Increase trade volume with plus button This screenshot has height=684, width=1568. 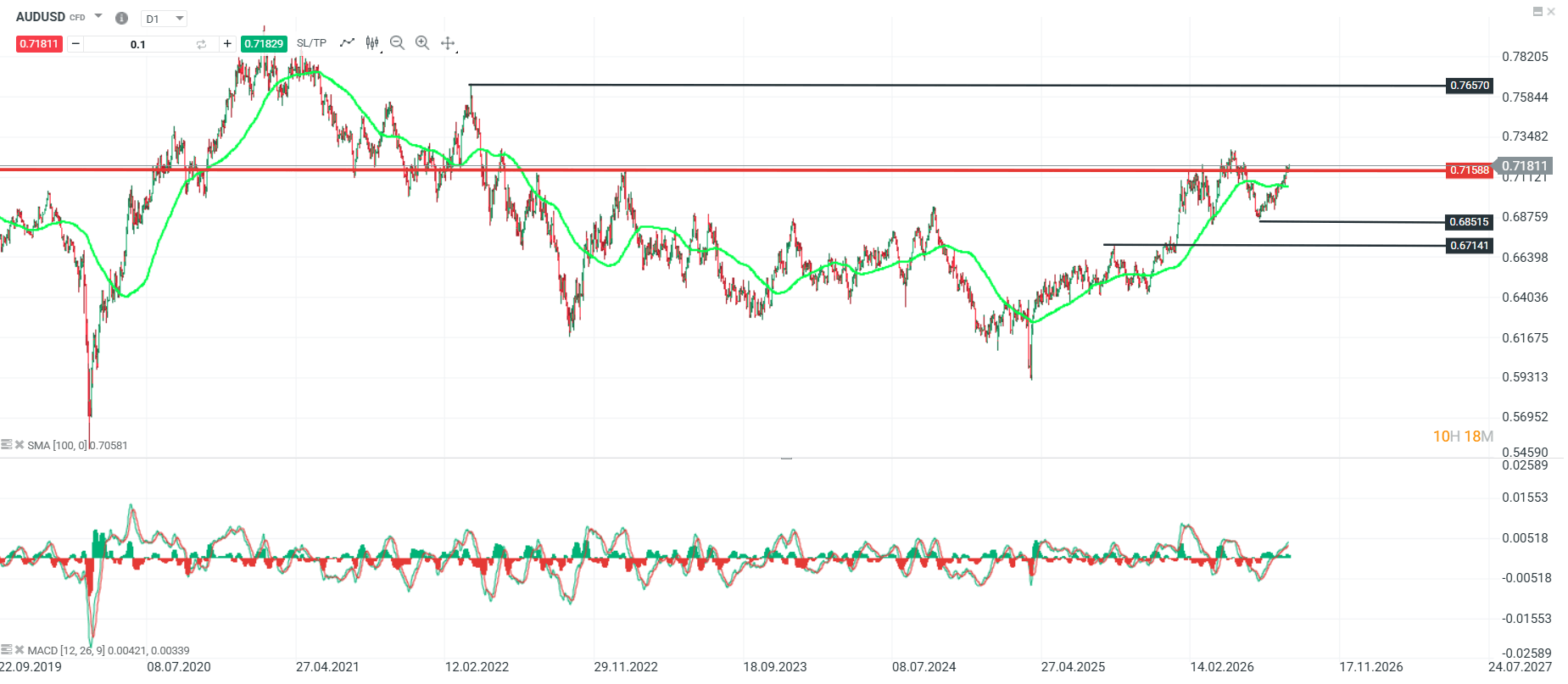click(x=227, y=44)
